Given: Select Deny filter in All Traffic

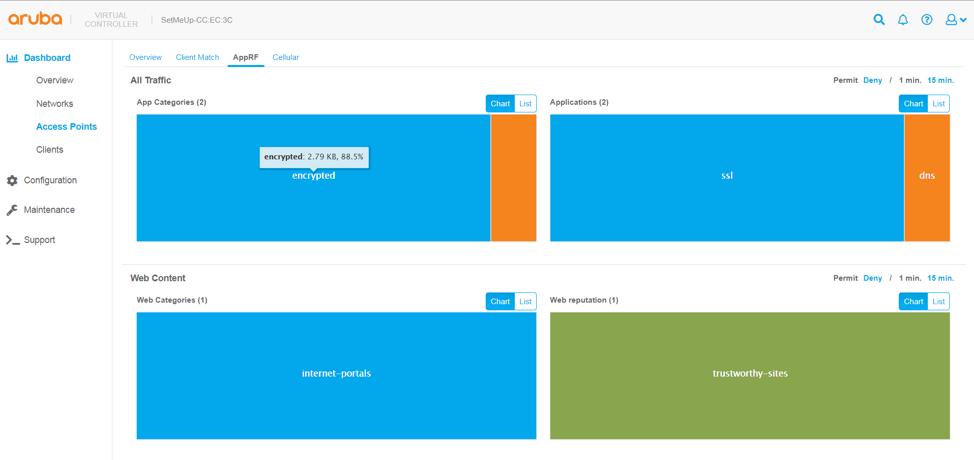Looking at the screenshot, I should coord(873,80).
